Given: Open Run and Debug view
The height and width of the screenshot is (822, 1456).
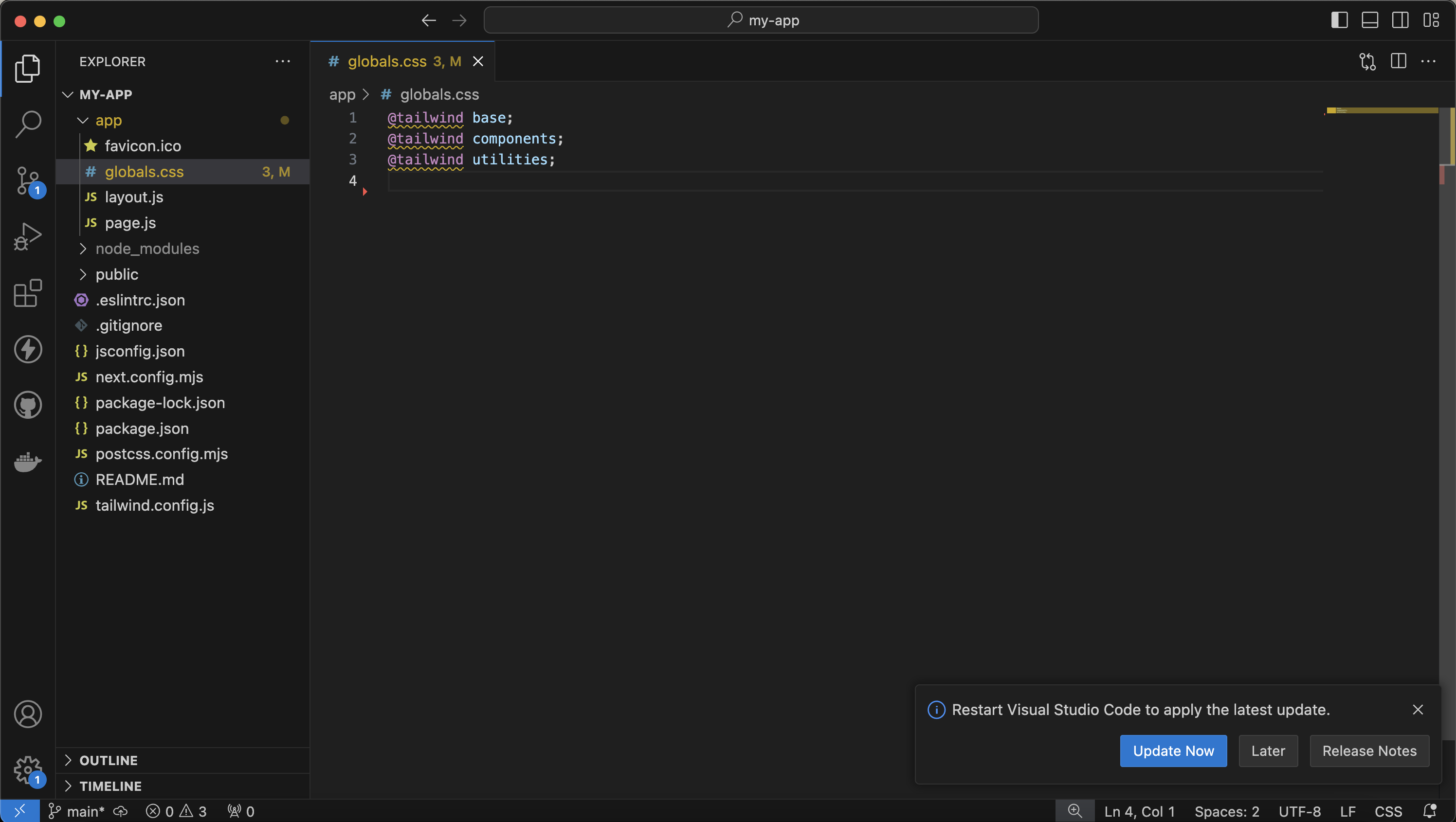Looking at the screenshot, I should click(28, 237).
